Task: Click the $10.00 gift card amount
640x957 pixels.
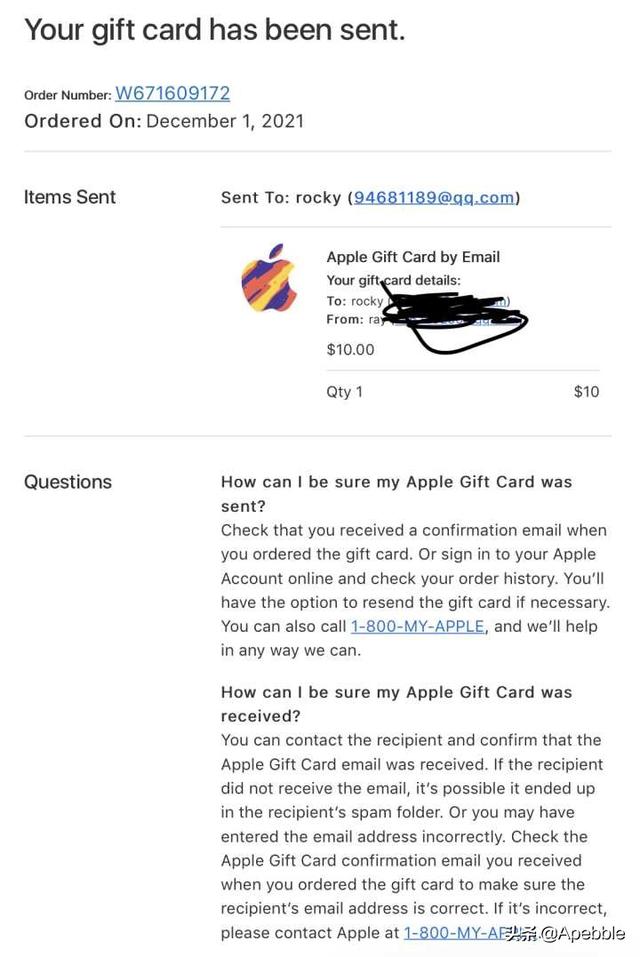Action: (x=350, y=350)
